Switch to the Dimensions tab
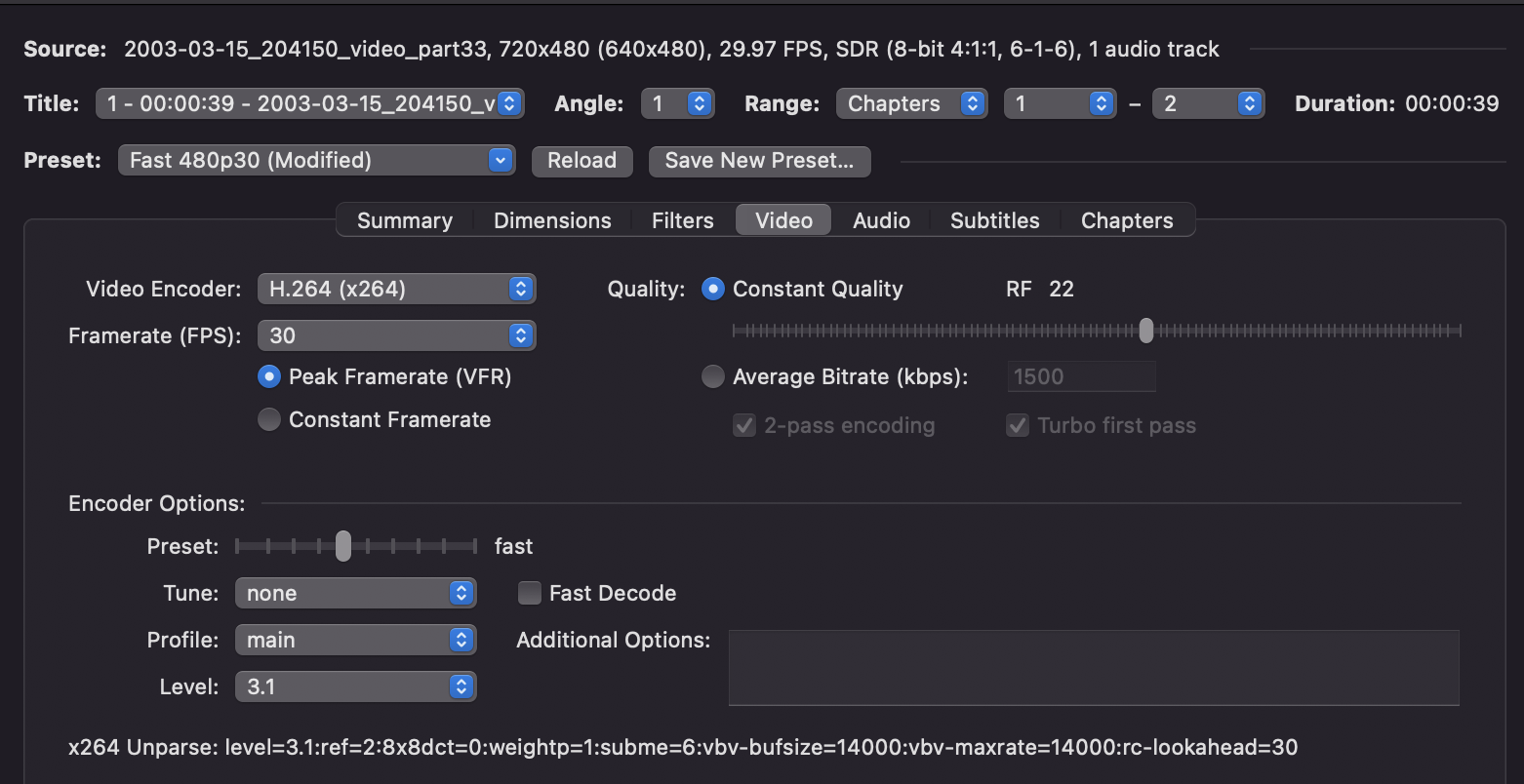This screenshot has height=784, width=1524. (552, 220)
